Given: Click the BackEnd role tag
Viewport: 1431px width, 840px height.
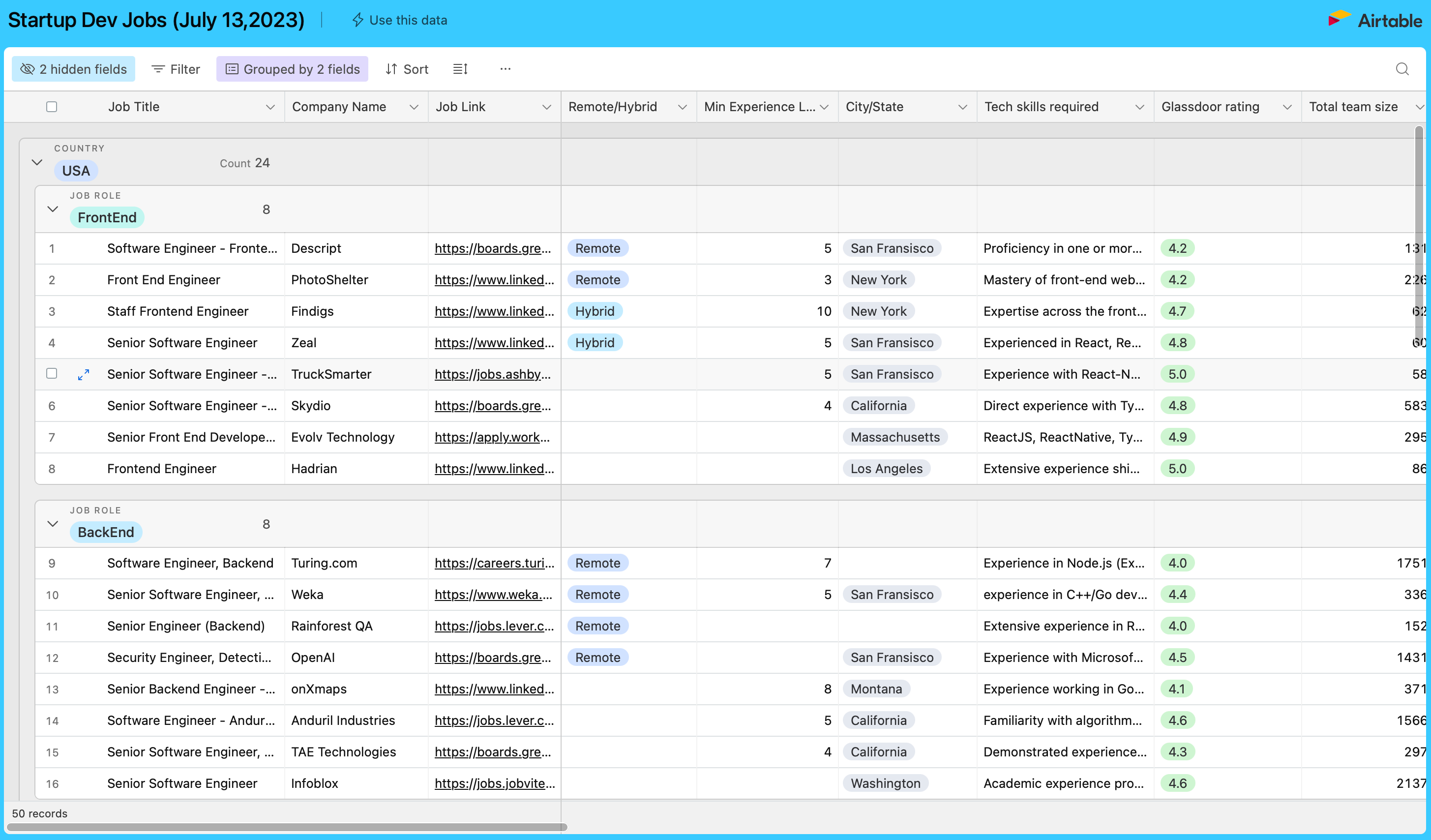Looking at the screenshot, I should coord(106,532).
